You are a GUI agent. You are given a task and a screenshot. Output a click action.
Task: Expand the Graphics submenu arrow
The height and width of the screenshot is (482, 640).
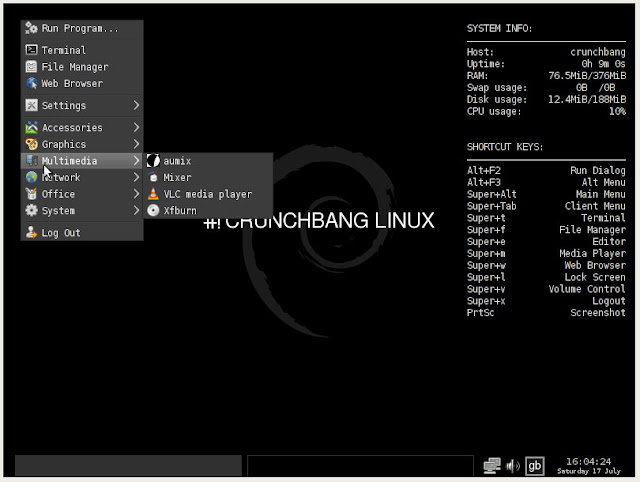tap(136, 144)
